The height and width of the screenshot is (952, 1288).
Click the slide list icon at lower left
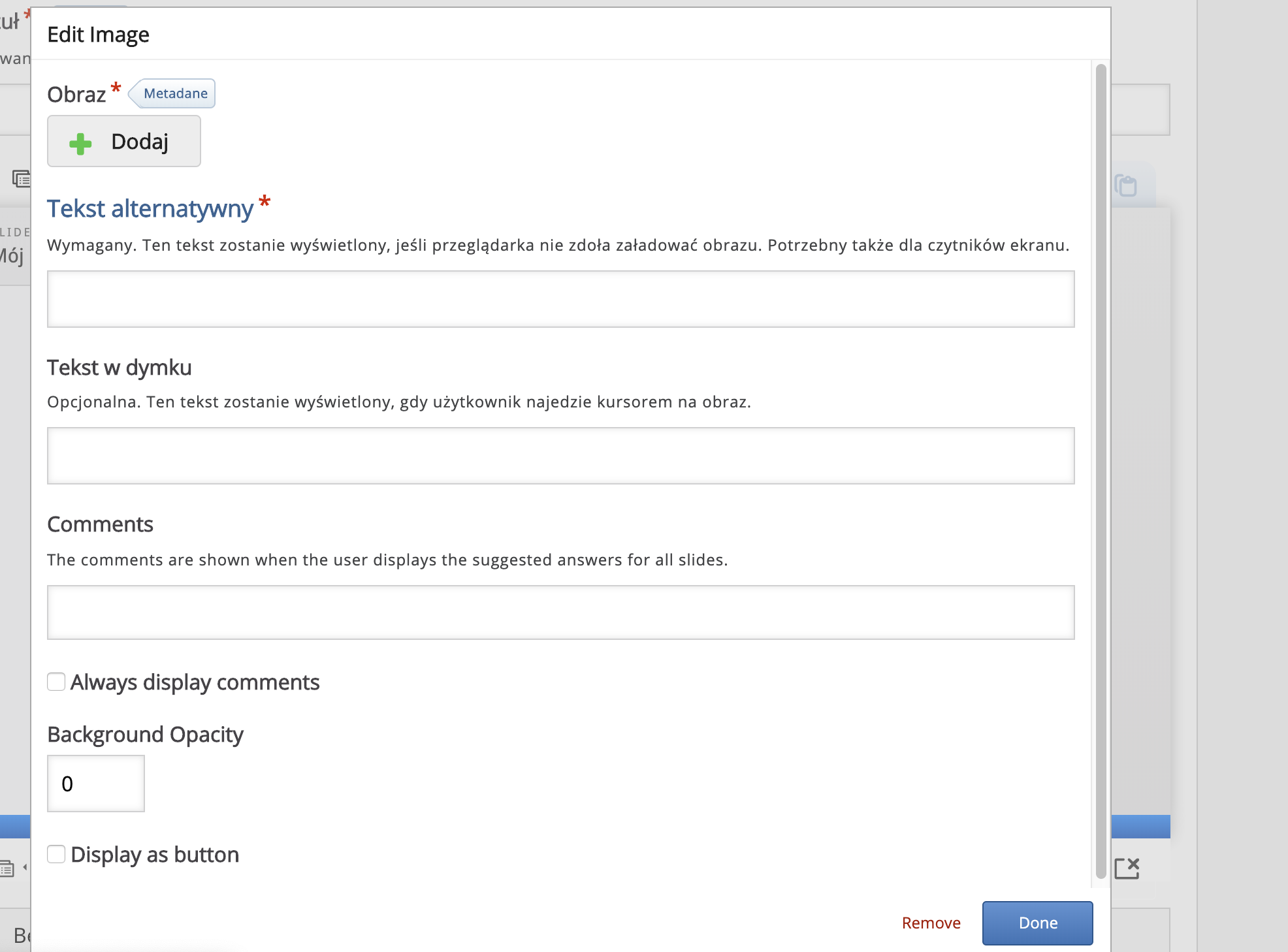click(x=7, y=868)
